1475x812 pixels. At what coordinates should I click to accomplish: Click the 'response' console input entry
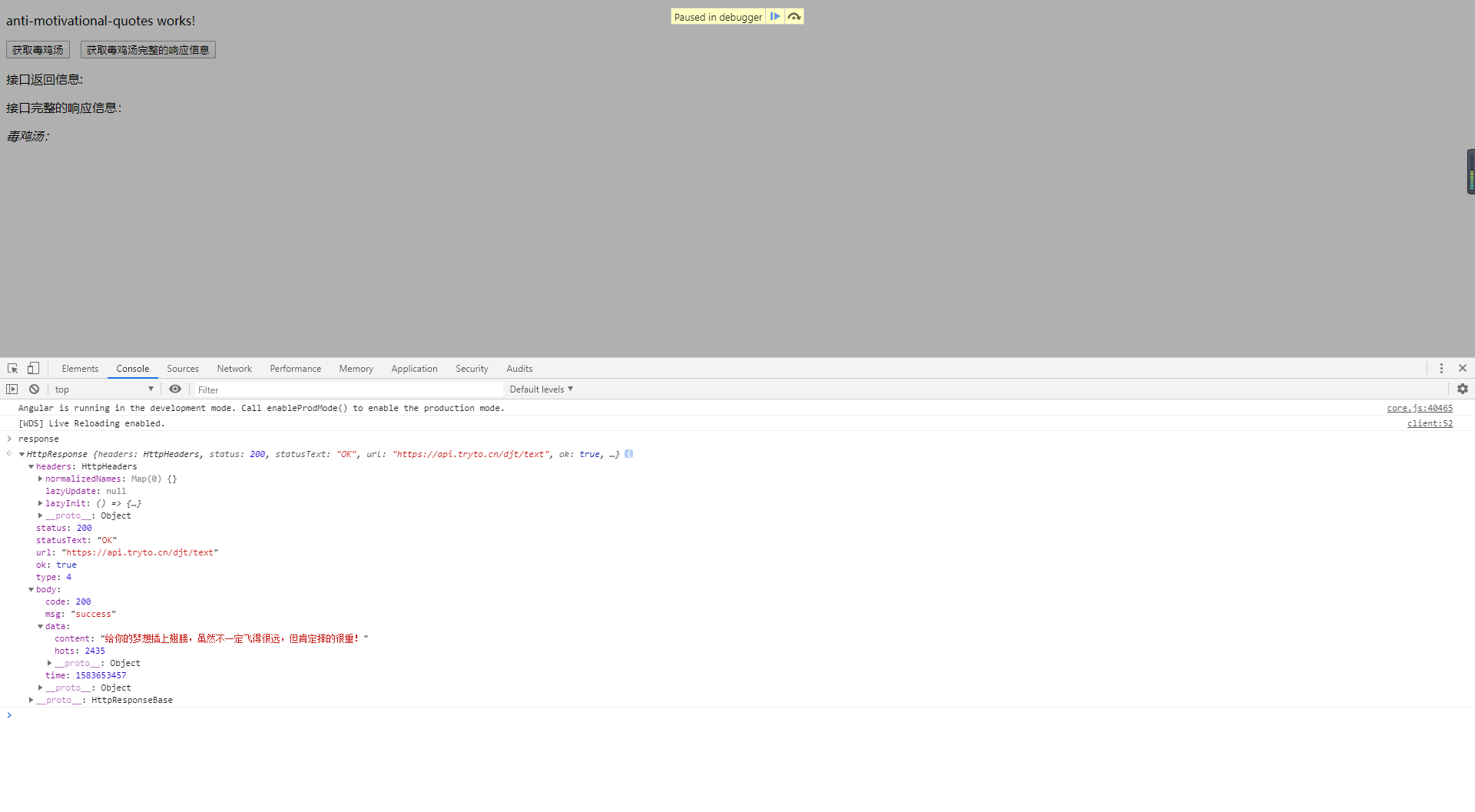pyautogui.click(x=38, y=439)
